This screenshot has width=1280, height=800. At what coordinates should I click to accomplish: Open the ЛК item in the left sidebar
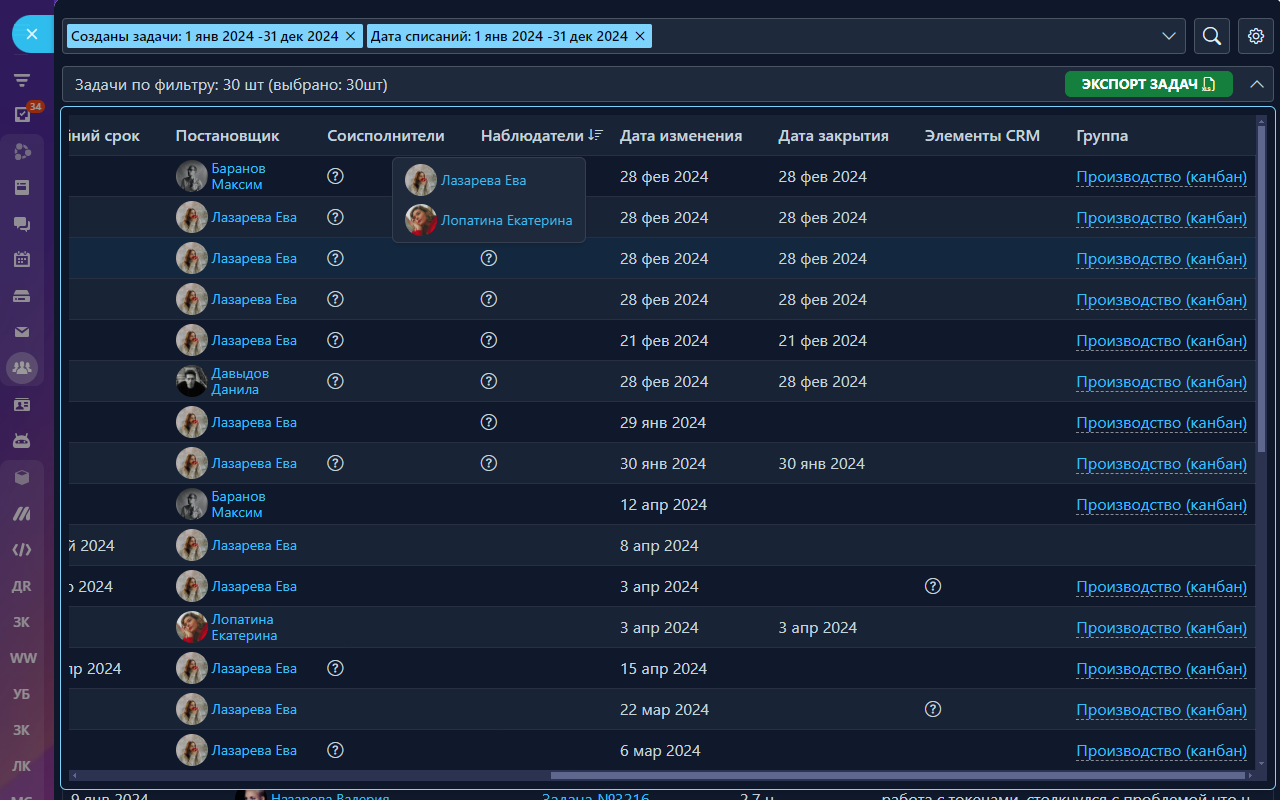coord(22,766)
